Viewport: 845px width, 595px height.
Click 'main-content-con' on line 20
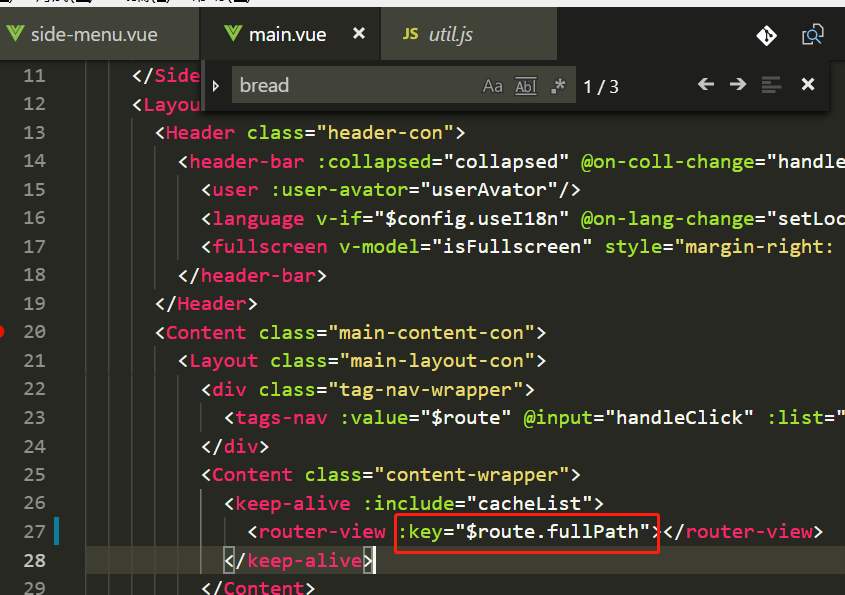[432, 333]
